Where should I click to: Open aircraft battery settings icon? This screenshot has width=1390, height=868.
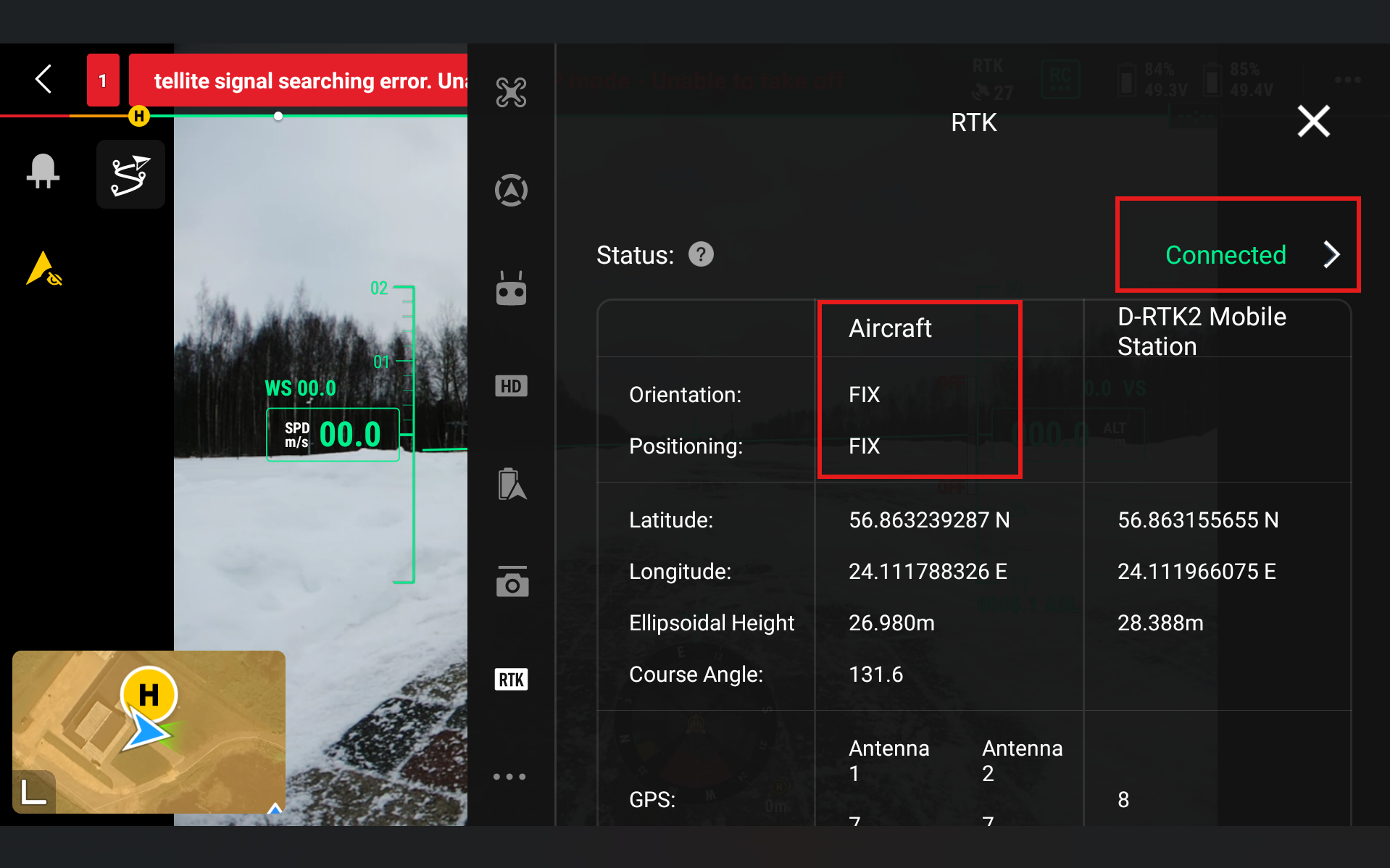511,484
